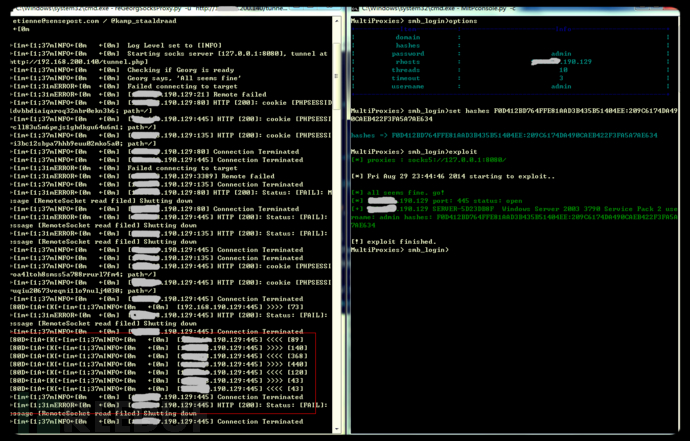Click the last empty 'MultiProxies> smb_login>' prompt
Screen dimensions: 690x441
point(400,250)
